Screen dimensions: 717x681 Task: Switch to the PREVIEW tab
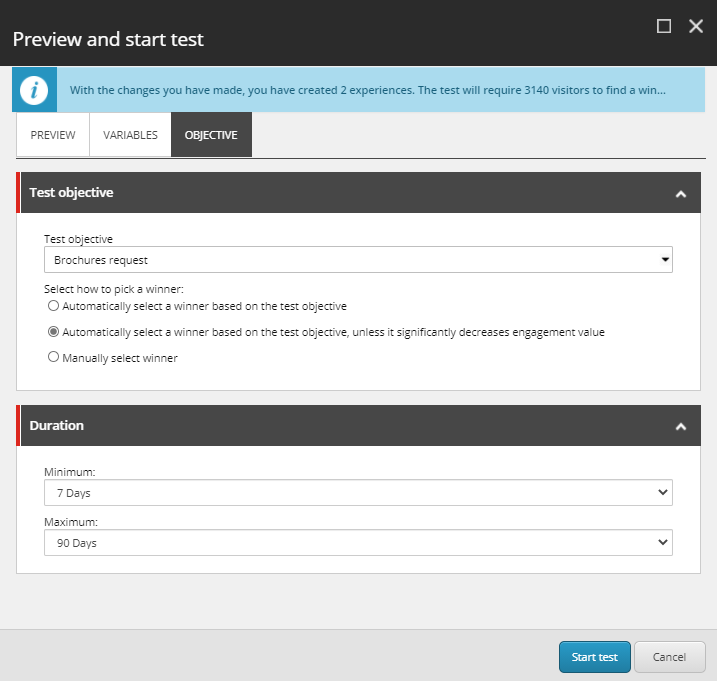pyautogui.click(x=53, y=135)
